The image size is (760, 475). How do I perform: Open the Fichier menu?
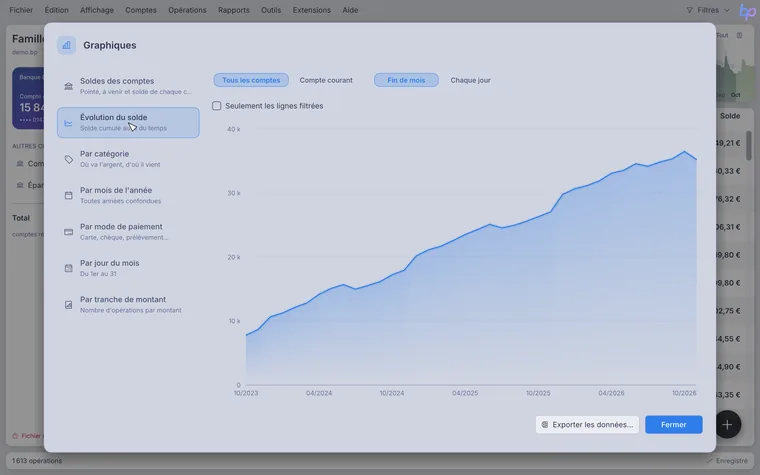21,10
